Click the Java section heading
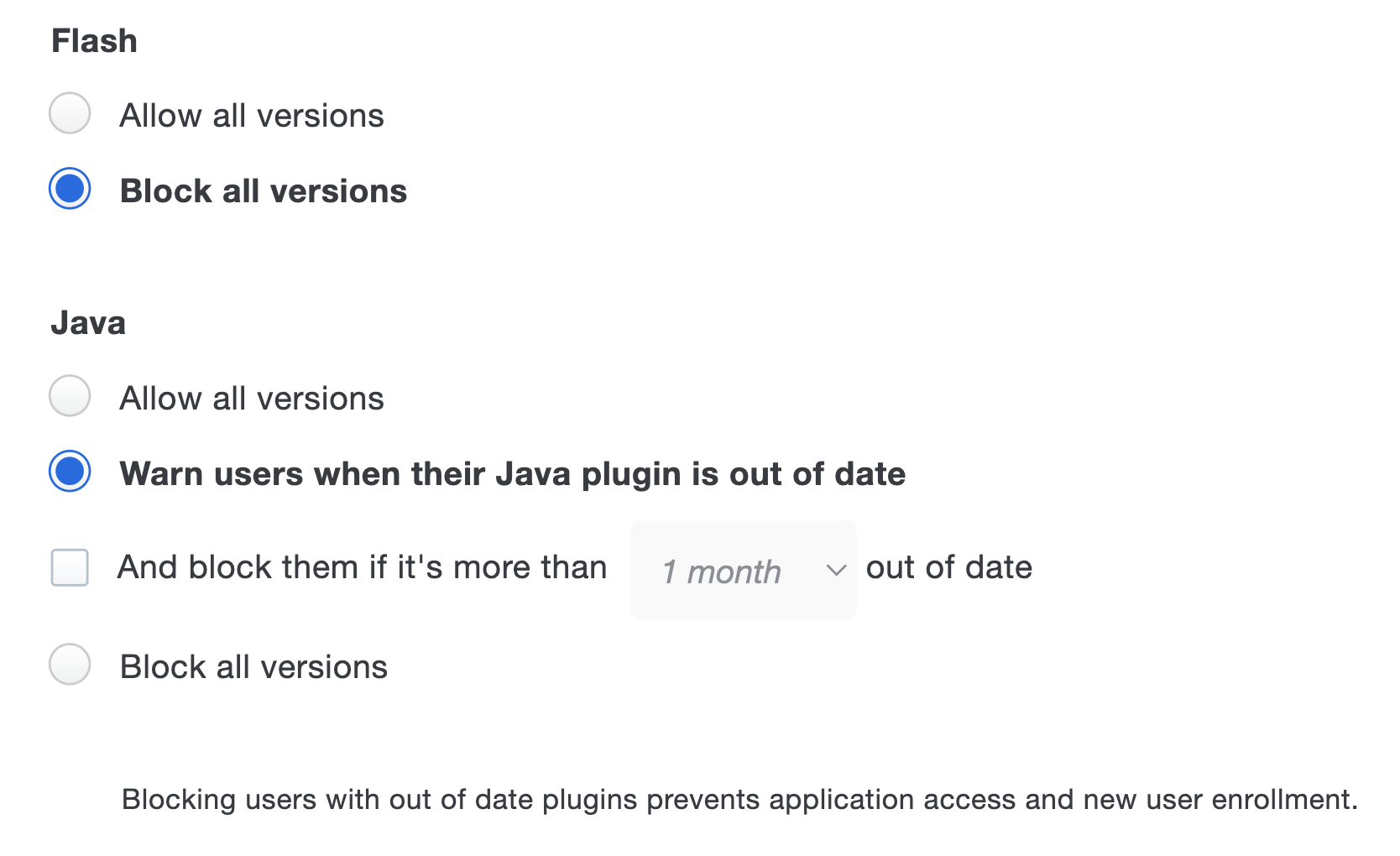The image size is (1400, 856). point(89,322)
